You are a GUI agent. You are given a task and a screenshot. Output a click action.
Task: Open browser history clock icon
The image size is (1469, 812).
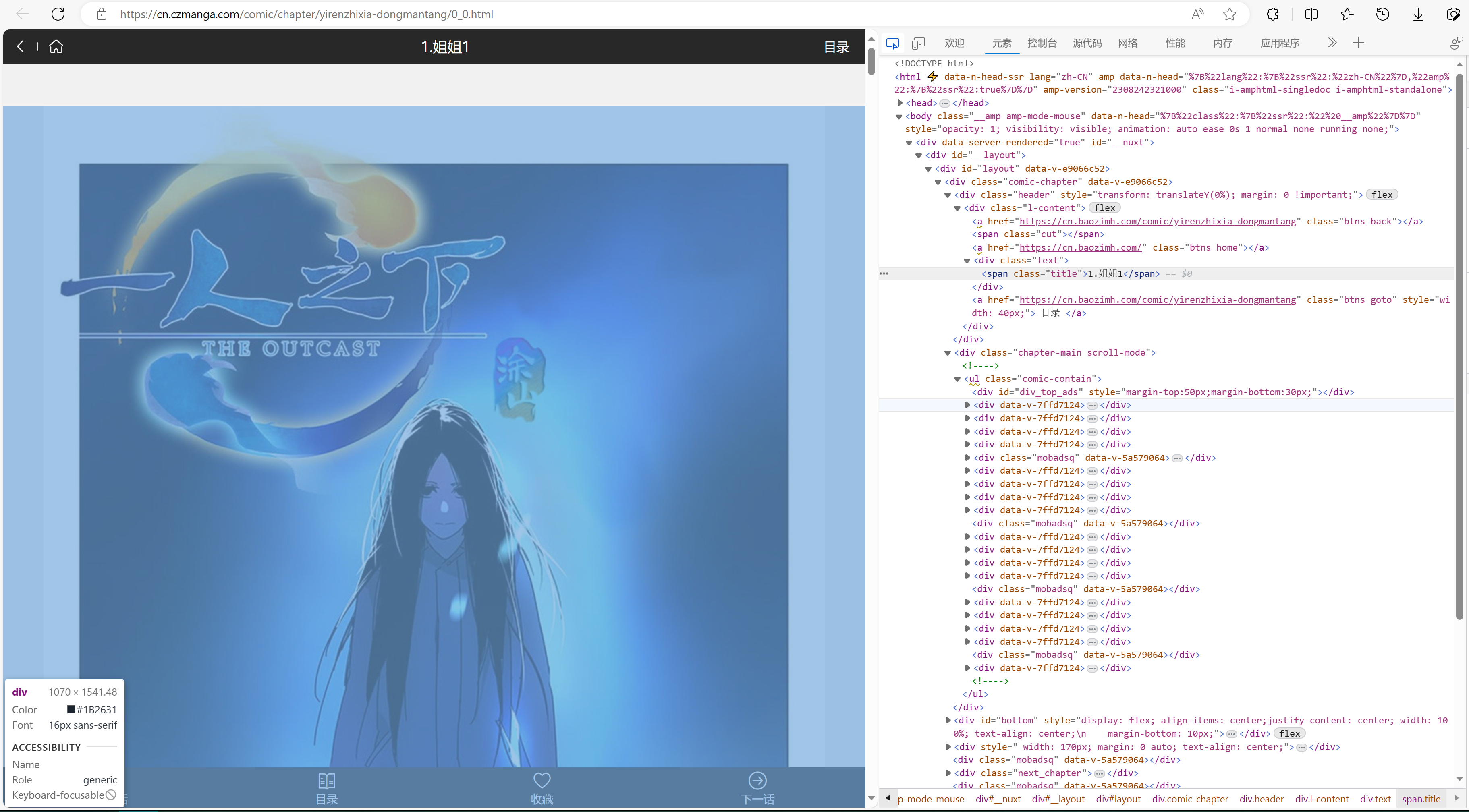1382,14
